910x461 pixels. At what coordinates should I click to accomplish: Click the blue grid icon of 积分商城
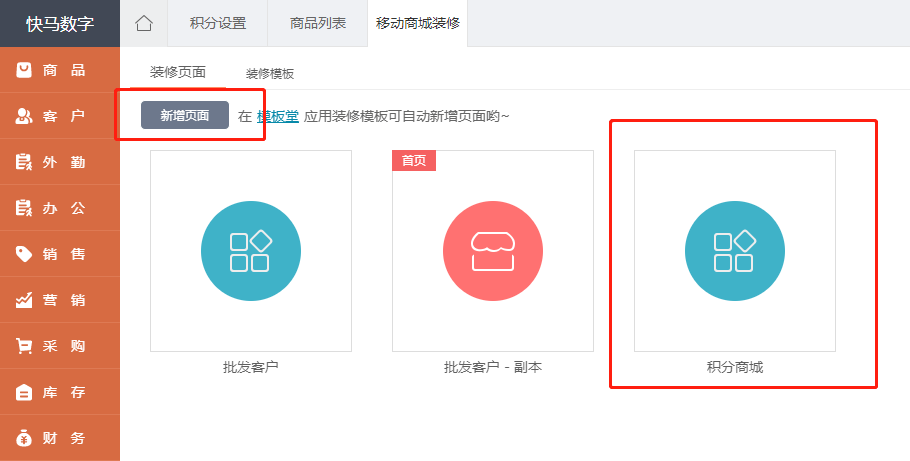coord(735,251)
